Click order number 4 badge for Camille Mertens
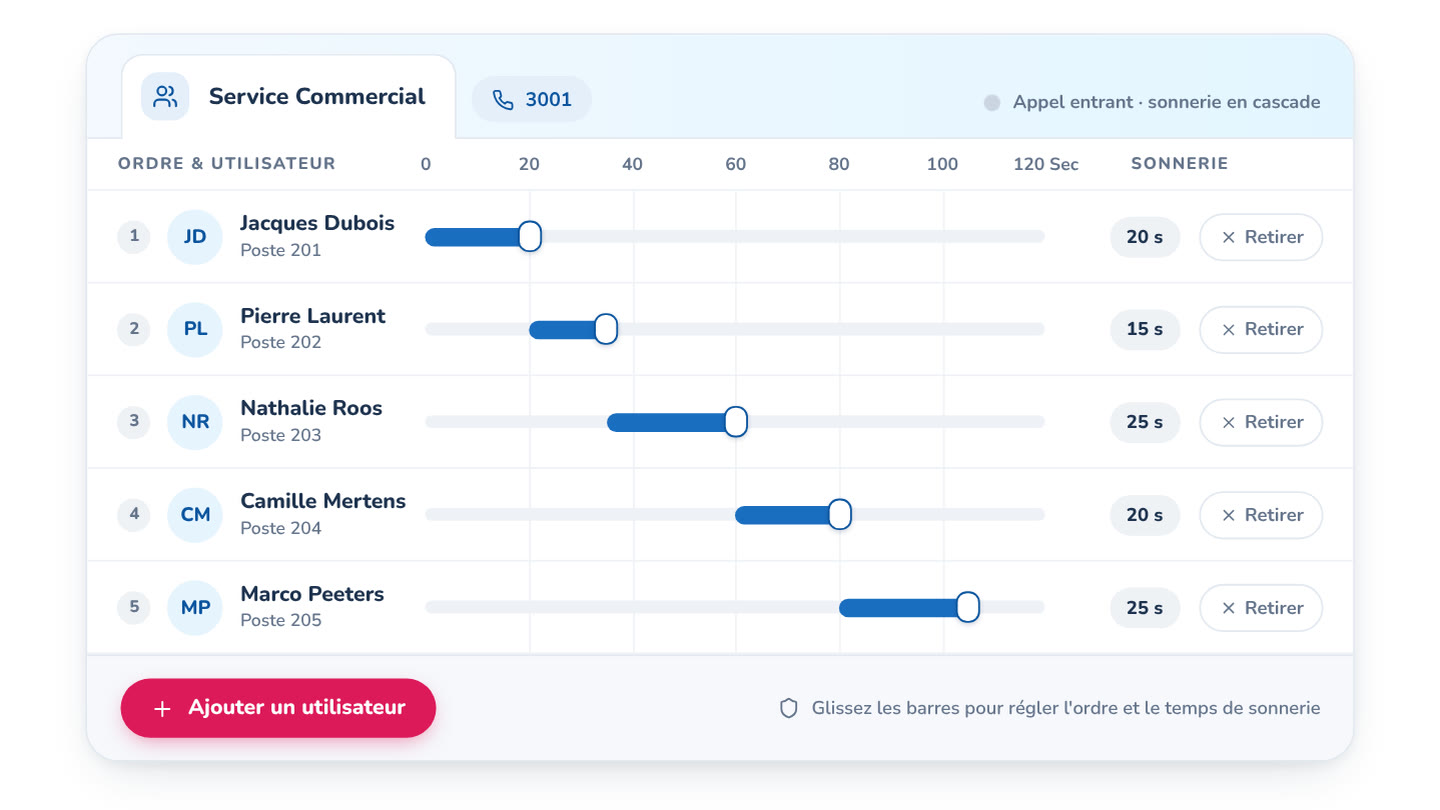 click(134, 515)
